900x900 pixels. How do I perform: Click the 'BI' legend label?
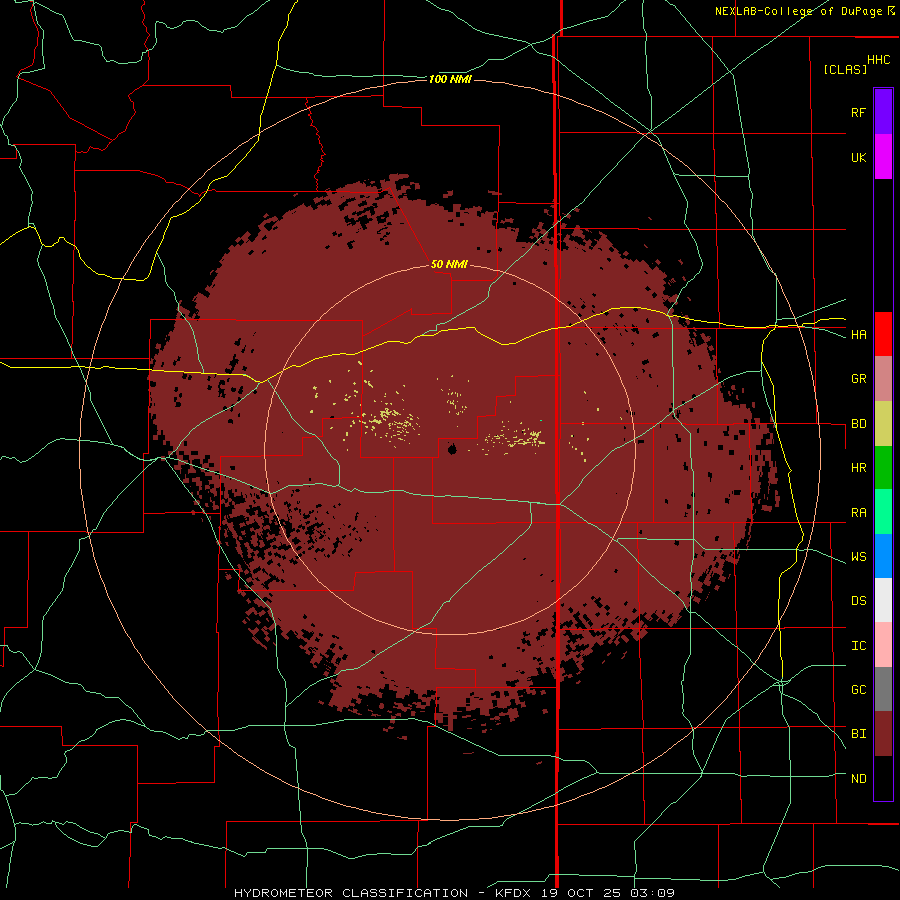pos(859,734)
